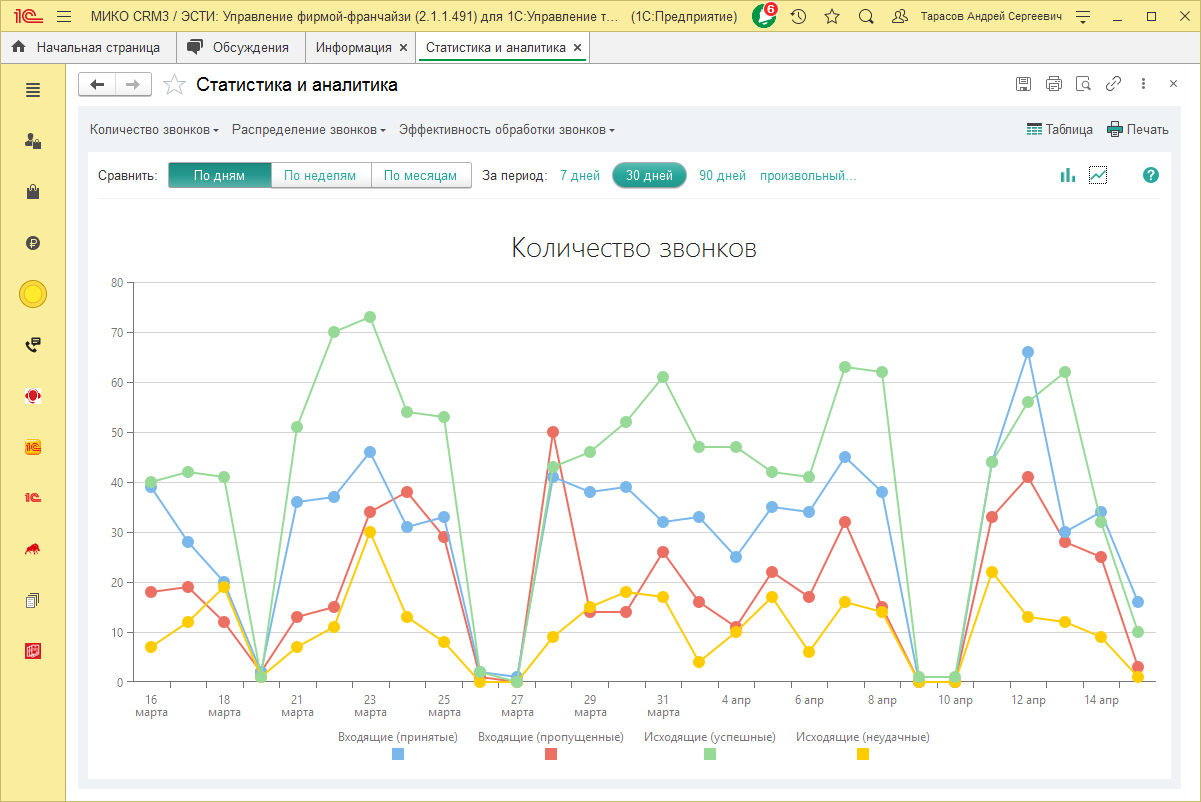Select compare 'По месяцам' toggle
The image size is (1201, 802).
(421, 175)
